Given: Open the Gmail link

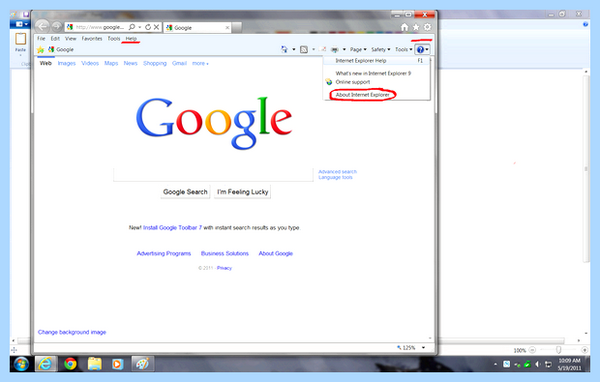Looking at the screenshot, I should 179,63.
